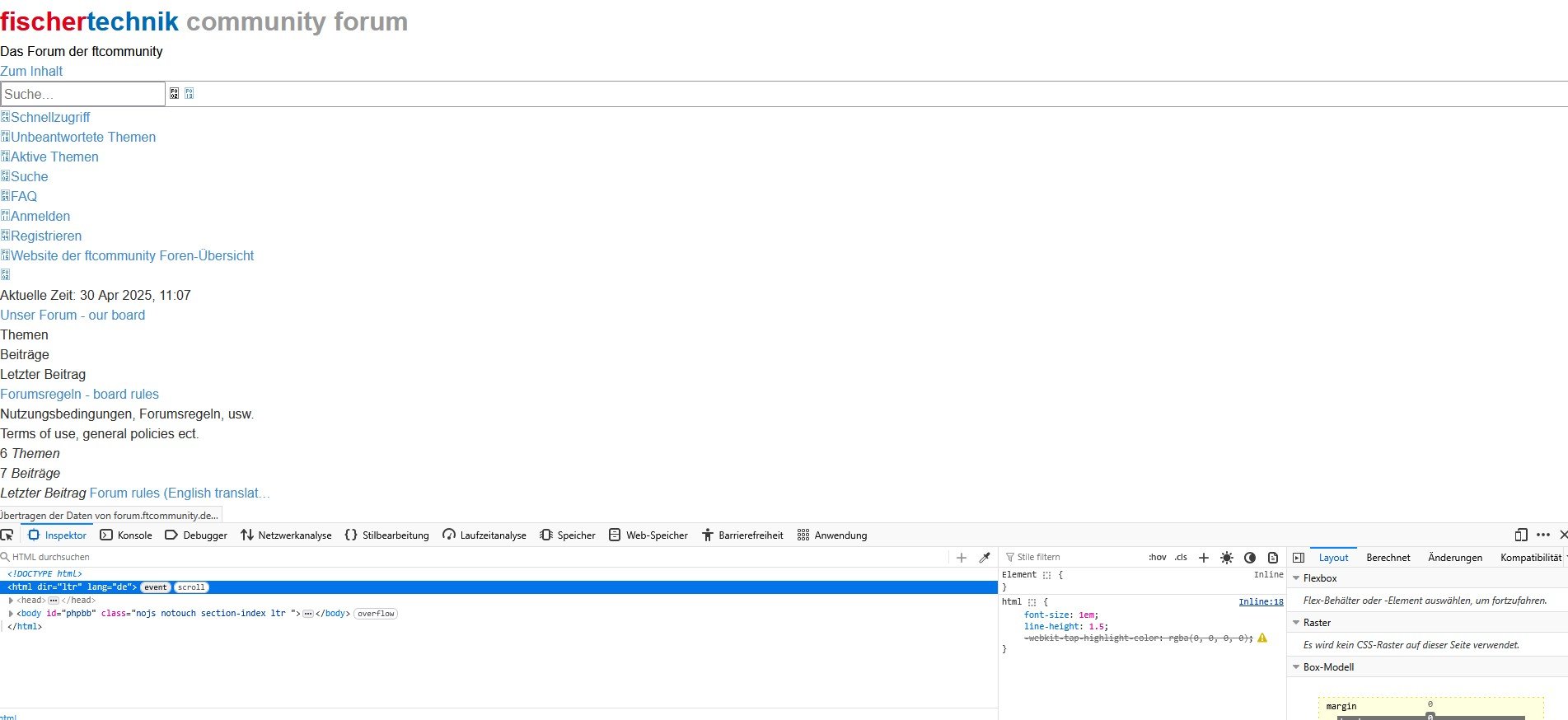Click the head node's ellipsis badge

pos(54,601)
